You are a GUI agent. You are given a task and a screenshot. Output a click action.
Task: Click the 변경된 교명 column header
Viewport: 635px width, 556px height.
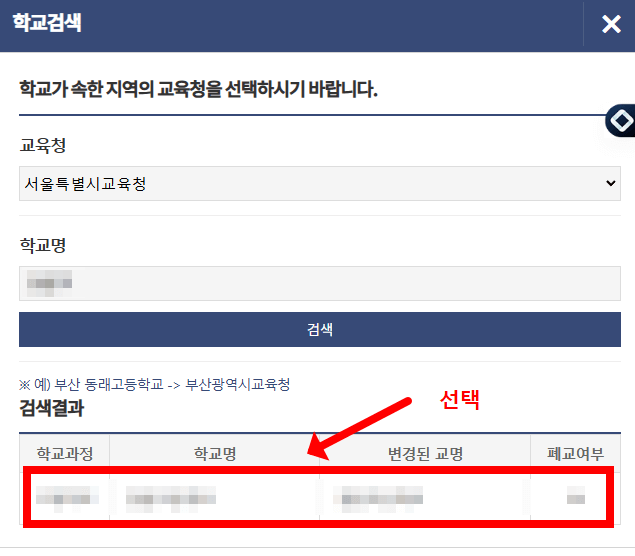pos(425,454)
